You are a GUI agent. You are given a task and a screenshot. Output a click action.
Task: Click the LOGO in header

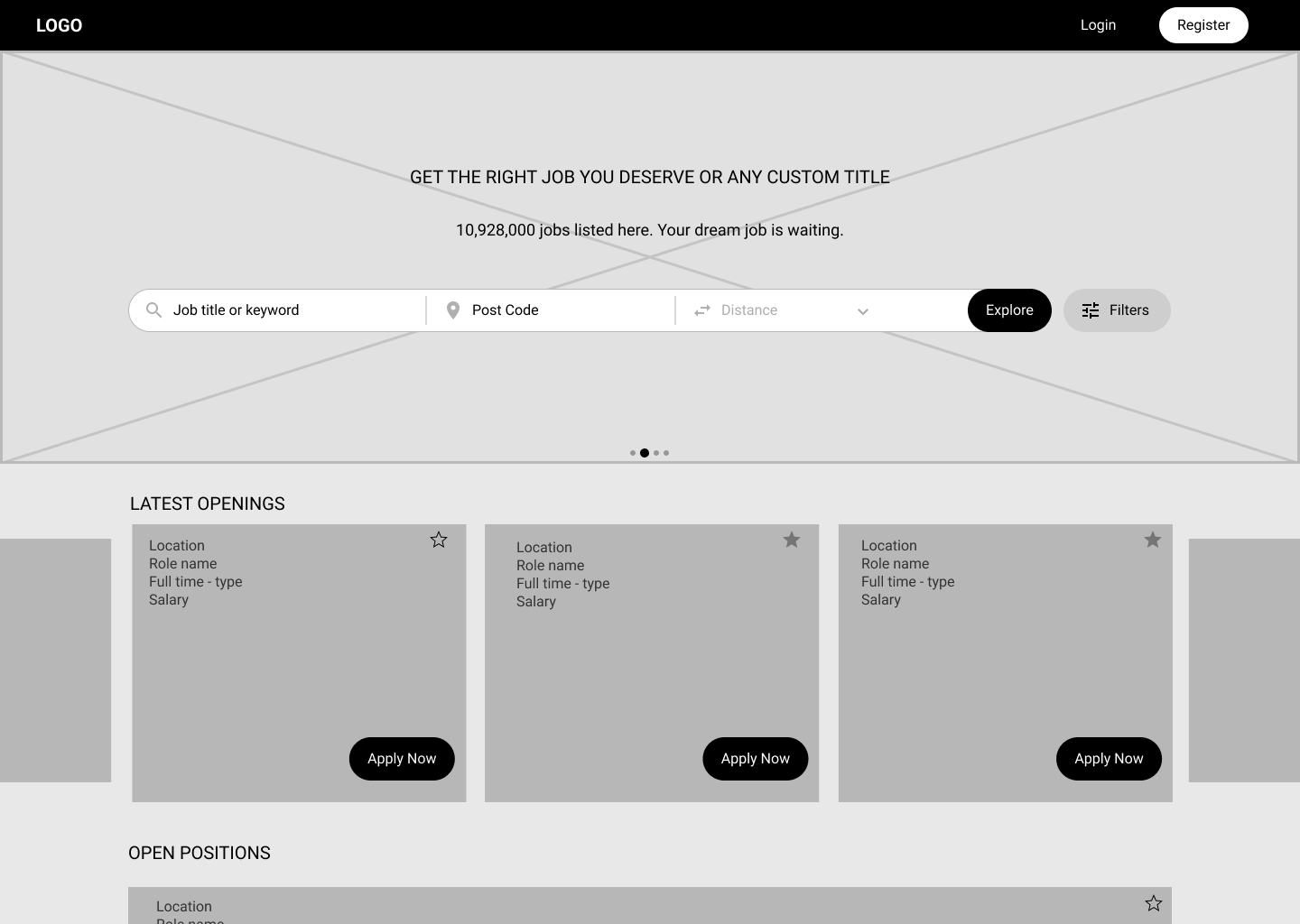coord(59,25)
